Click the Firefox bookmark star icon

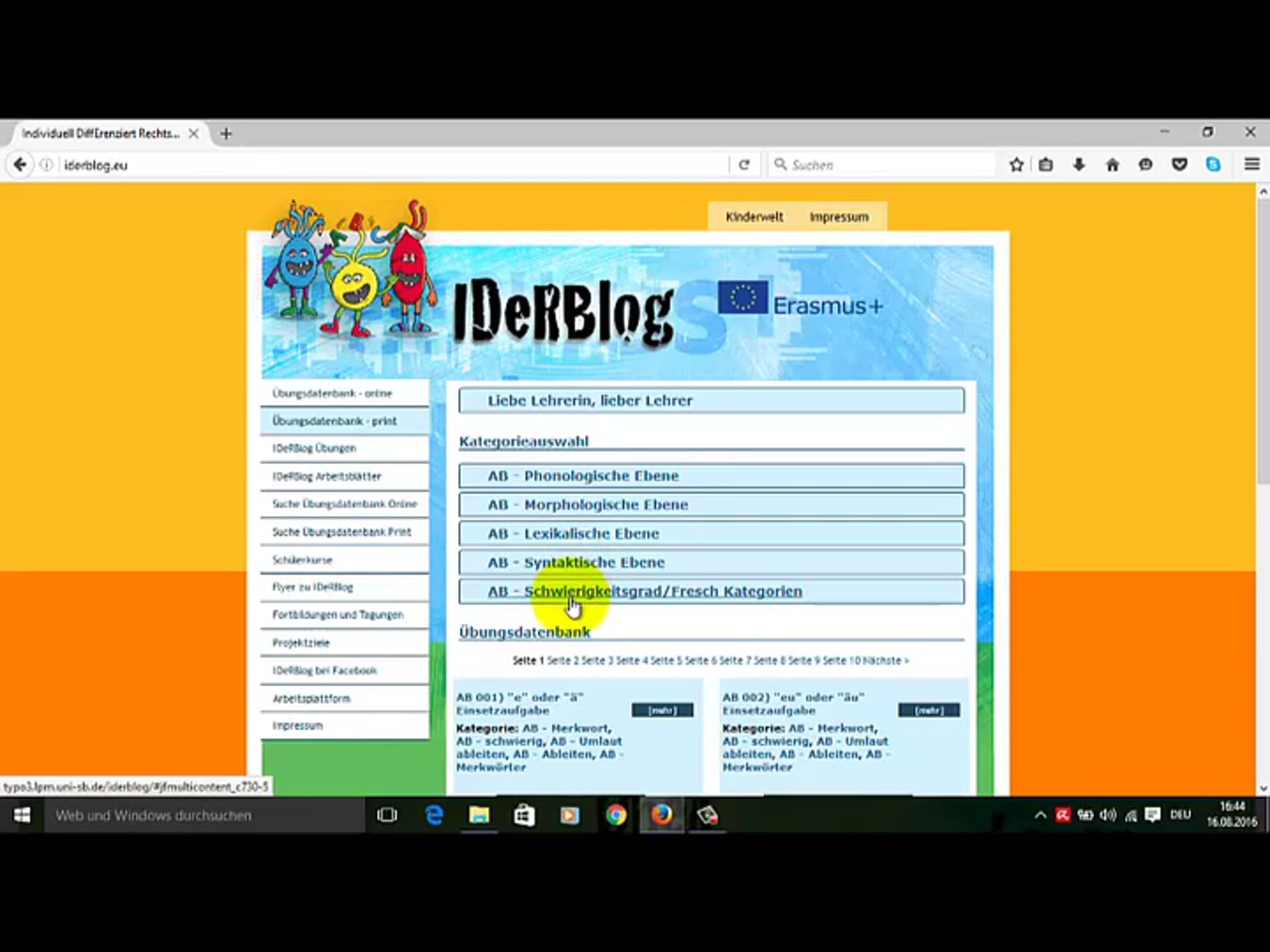[1016, 165]
